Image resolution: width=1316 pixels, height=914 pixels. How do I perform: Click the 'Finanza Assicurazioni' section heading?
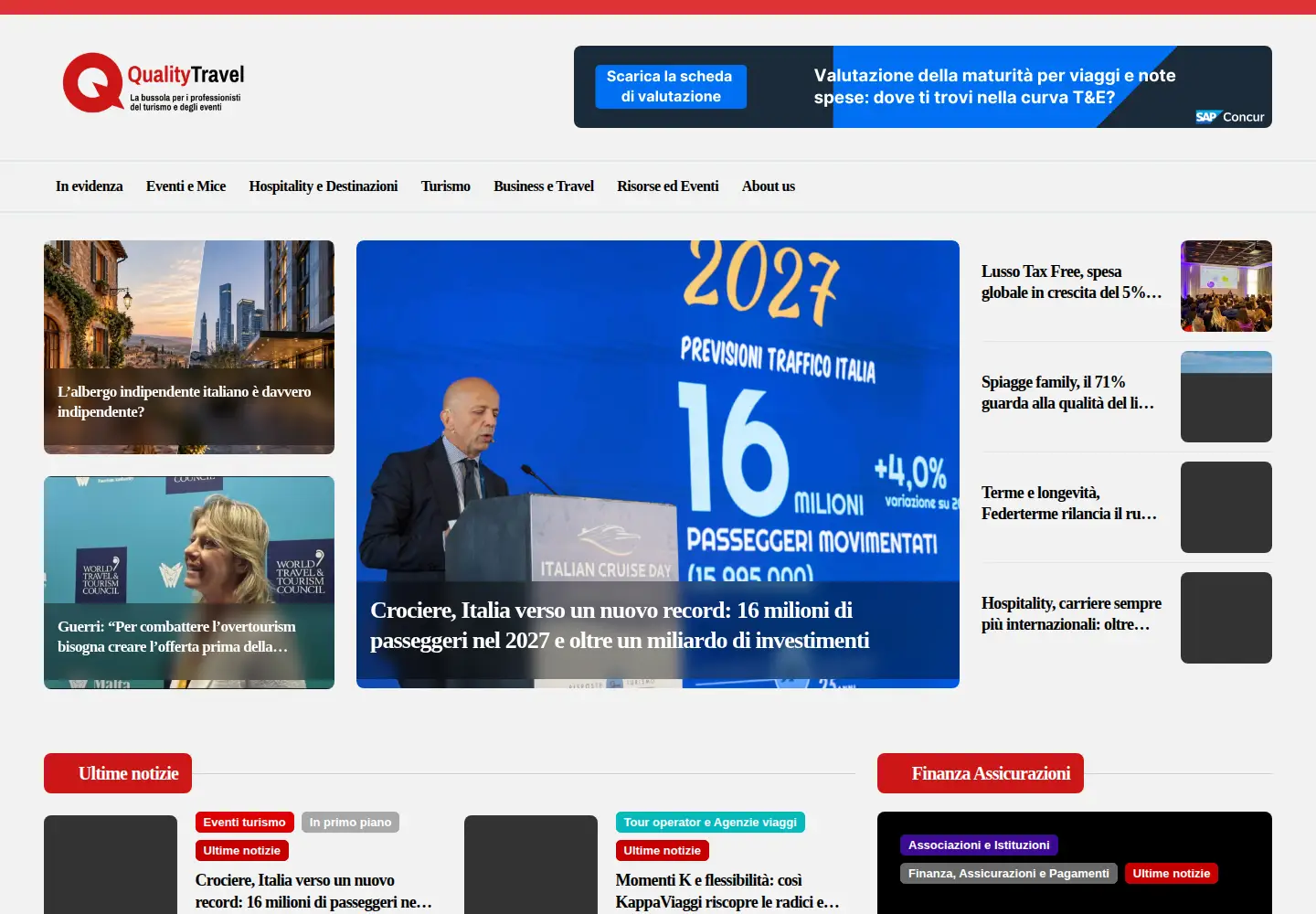(x=981, y=773)
